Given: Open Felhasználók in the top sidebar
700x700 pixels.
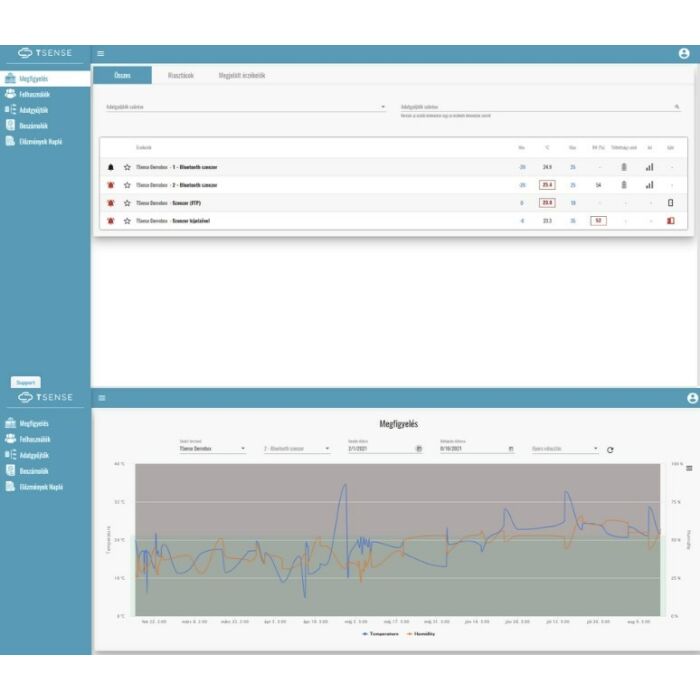Looking at the screenshot, I should click(34, 94).
